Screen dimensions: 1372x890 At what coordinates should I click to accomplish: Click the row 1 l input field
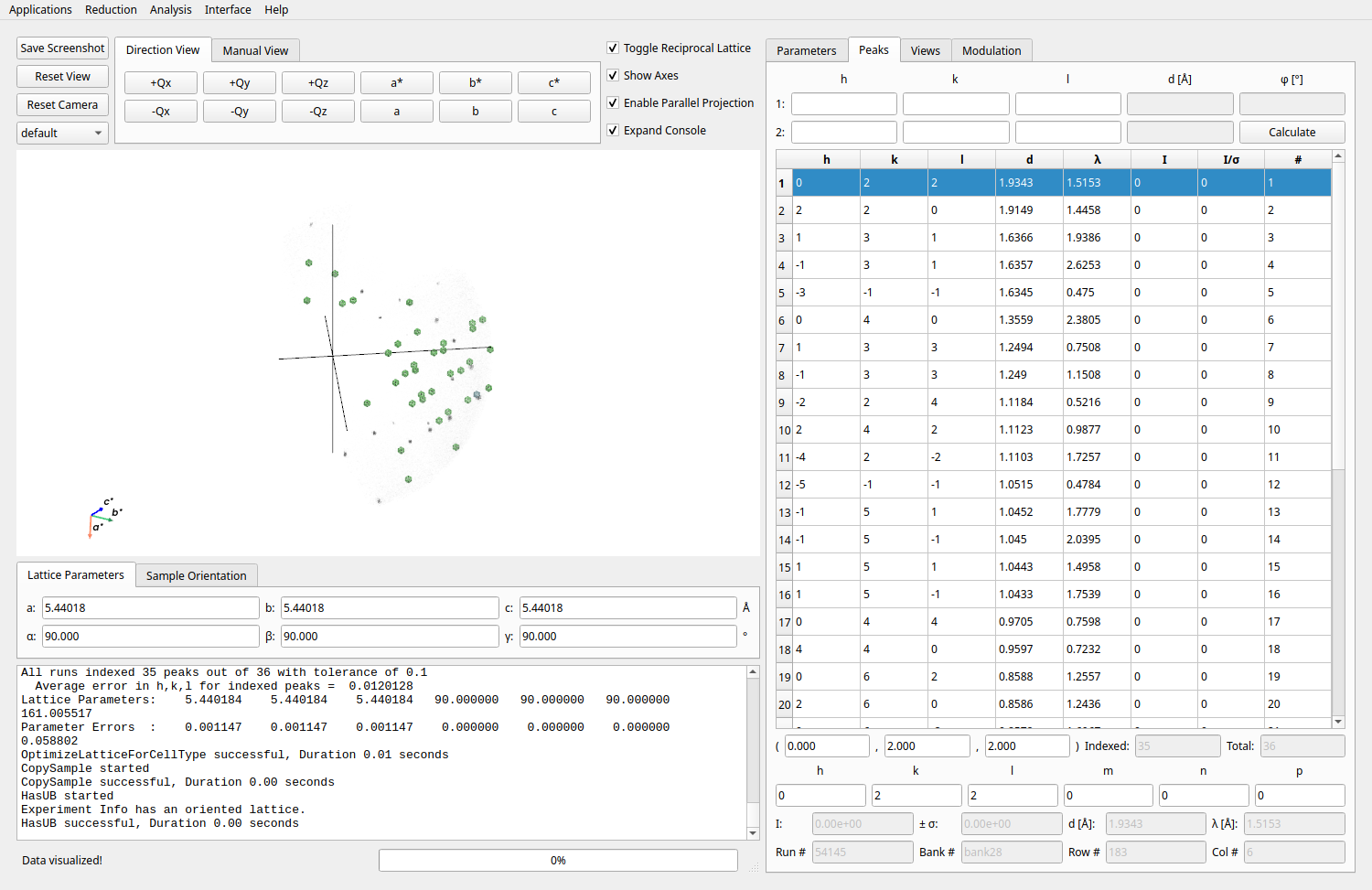click(x=1068, y=104)
